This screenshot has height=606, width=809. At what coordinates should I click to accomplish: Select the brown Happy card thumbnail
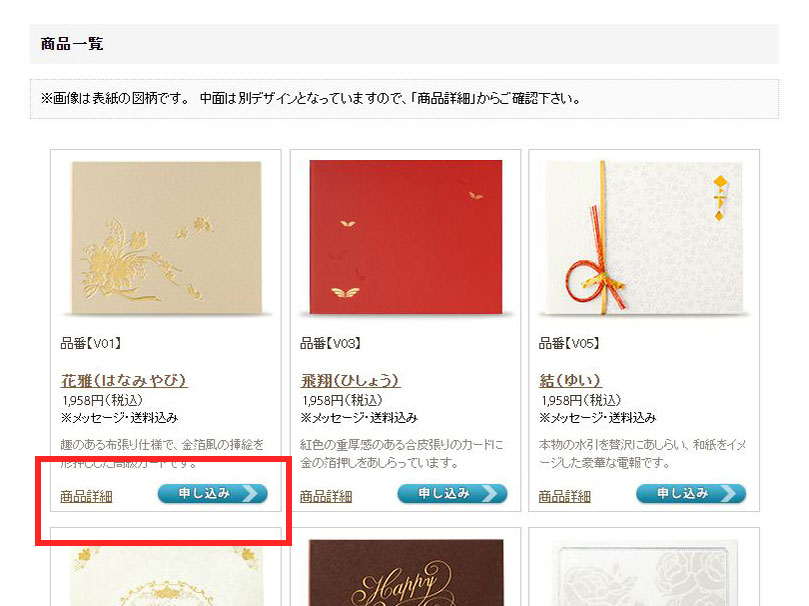406,572
